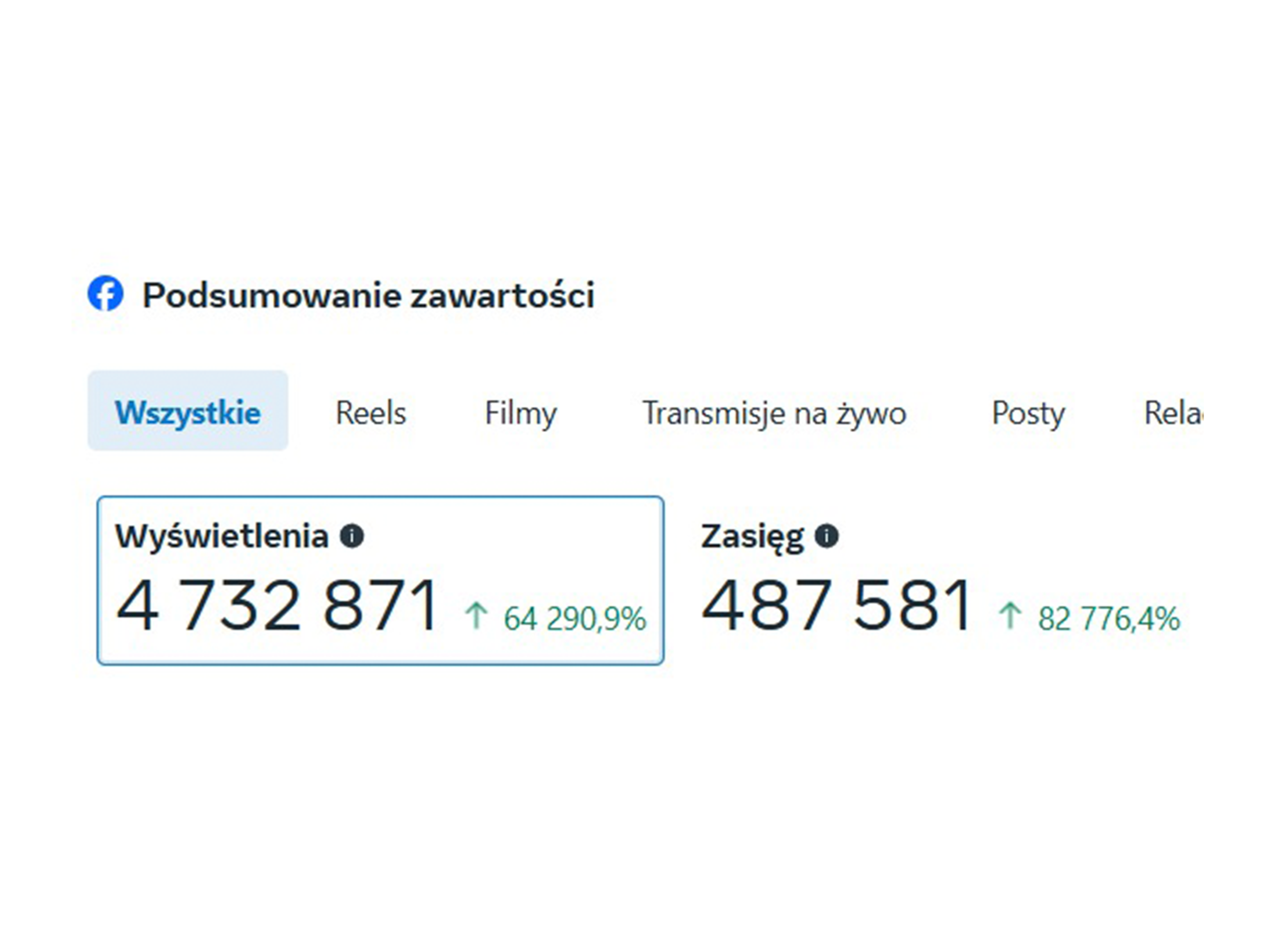Click the Zasięg metric label
This screenshot has height=952, width=1270.
point(752,536)
